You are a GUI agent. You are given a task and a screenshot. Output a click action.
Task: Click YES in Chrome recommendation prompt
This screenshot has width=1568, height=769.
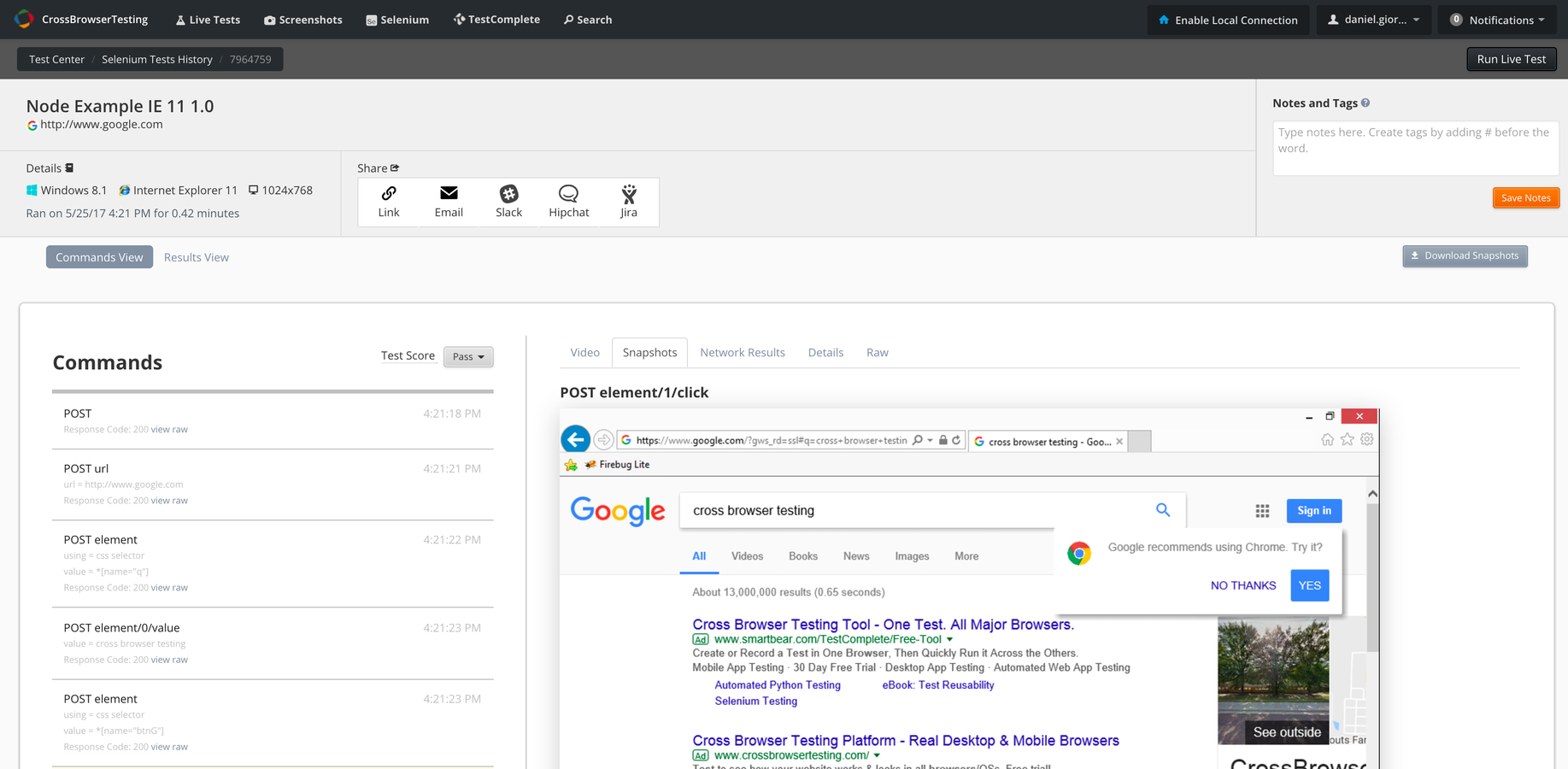pos(1310,585)
